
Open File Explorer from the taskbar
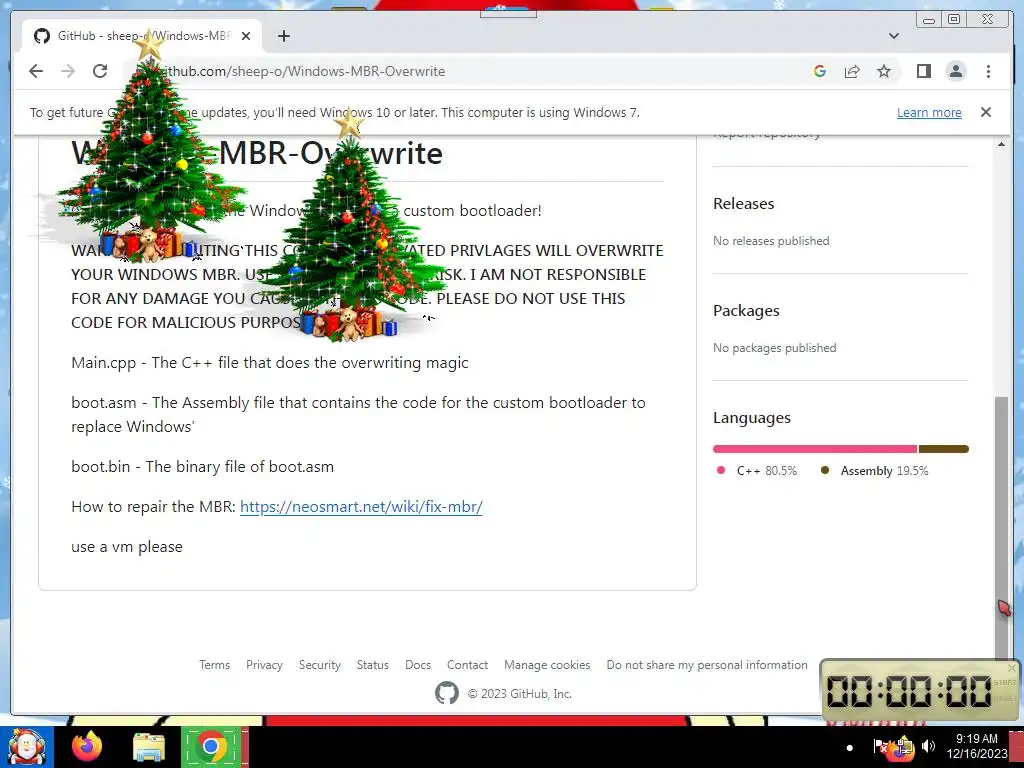[x=148, y=747]
